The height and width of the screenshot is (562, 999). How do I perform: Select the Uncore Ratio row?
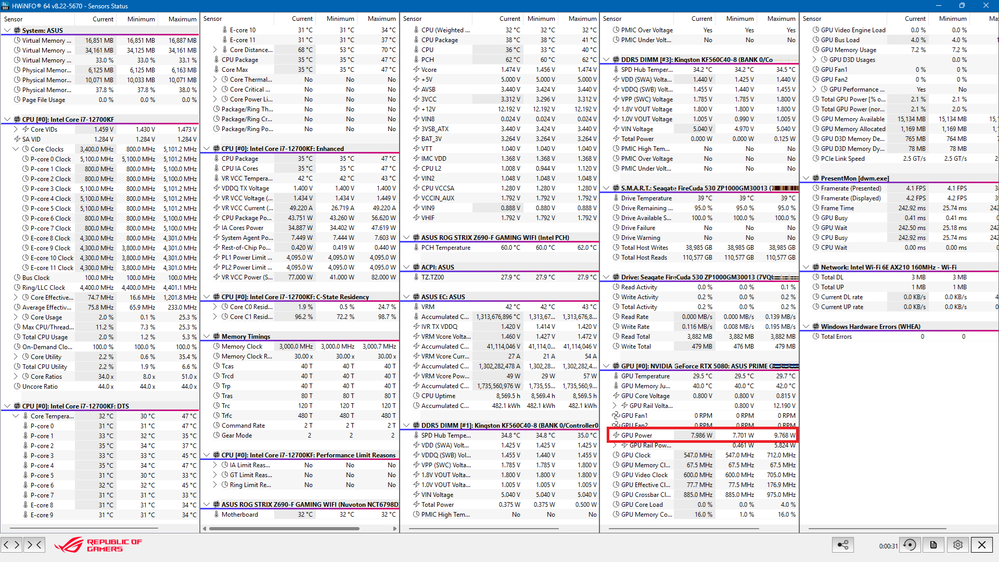(x=100, y=386)
